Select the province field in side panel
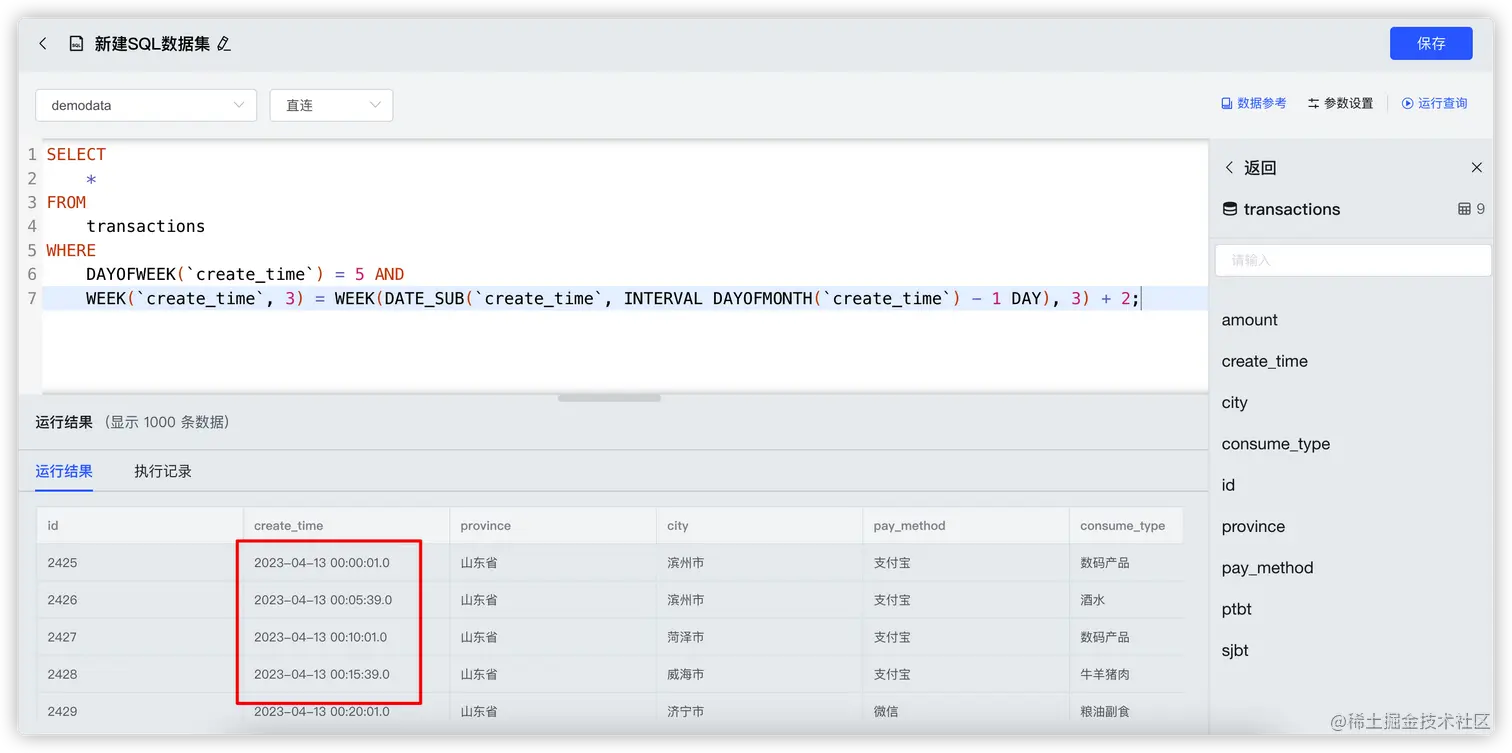This screenshot has height=753, width=1512. [1253, 527]
